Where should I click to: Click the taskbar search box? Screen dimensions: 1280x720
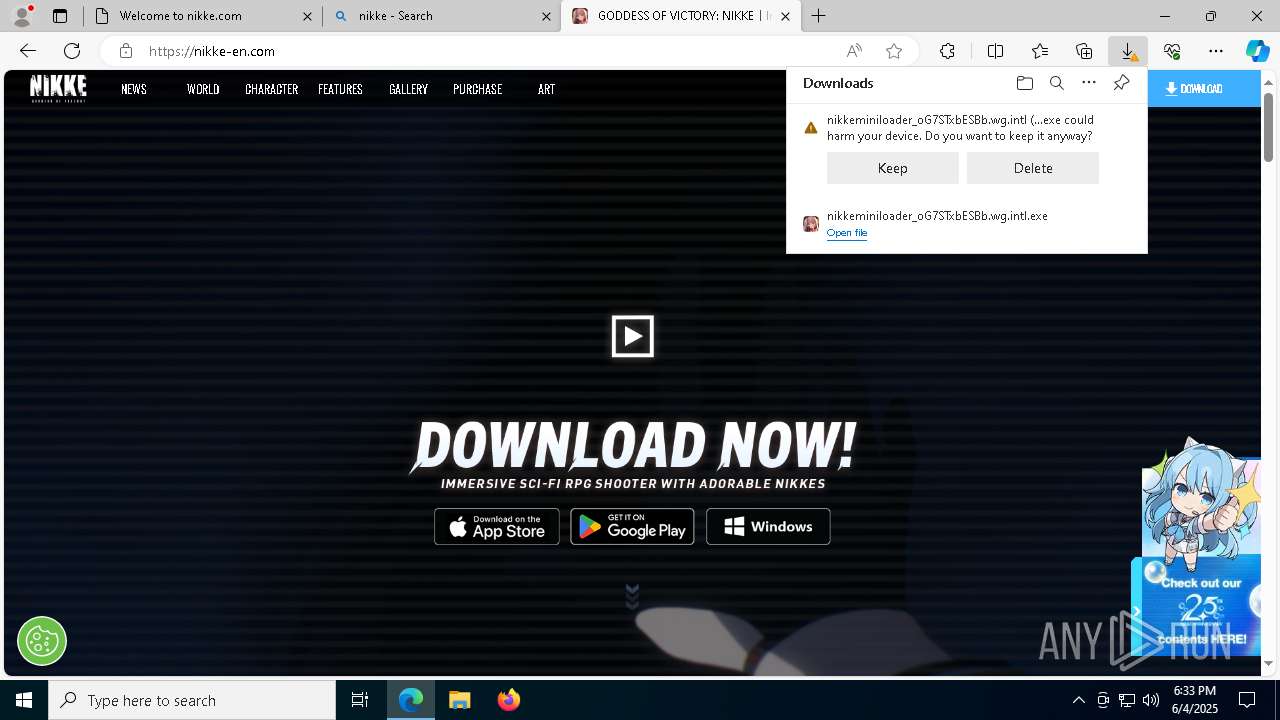192,700
